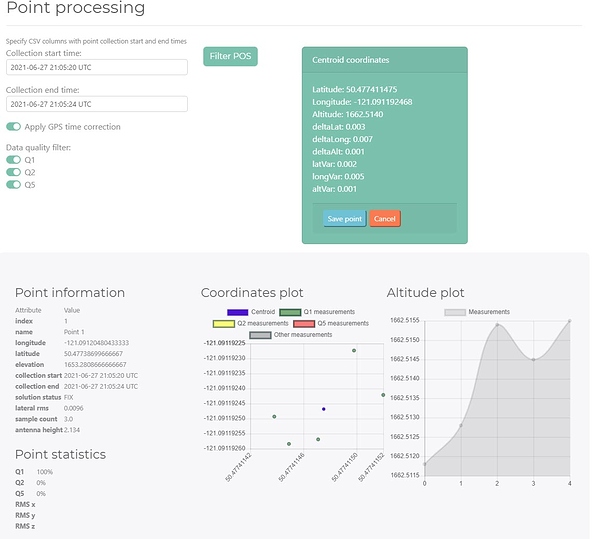Click the lateral rms value 0.0096
This screenshot has height=539, width=600.
coord(73,408)
